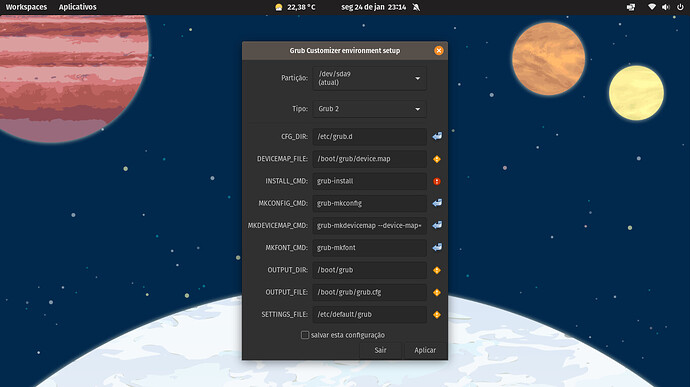Click the Sair button
The height and width of the screenshot is (387, 690).
pos(380,350)
